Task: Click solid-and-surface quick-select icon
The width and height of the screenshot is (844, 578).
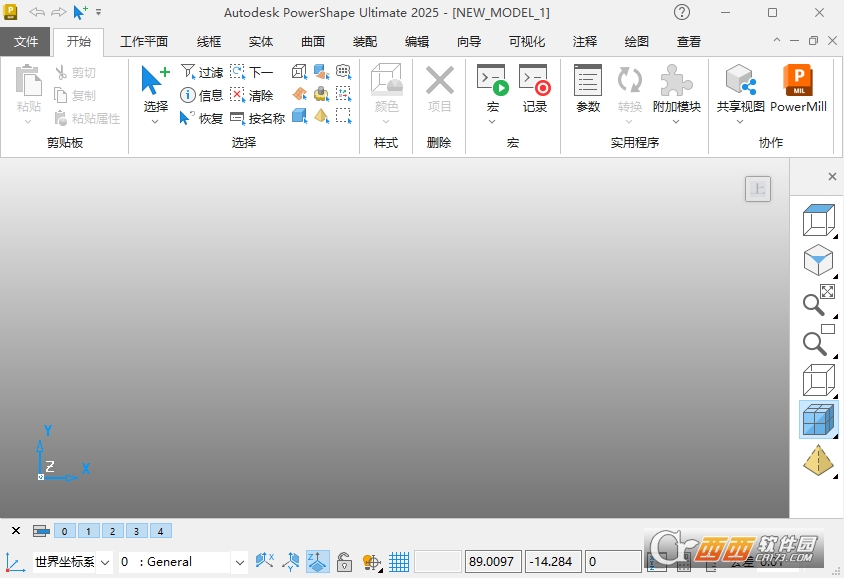Action: (x=321, y=72)
